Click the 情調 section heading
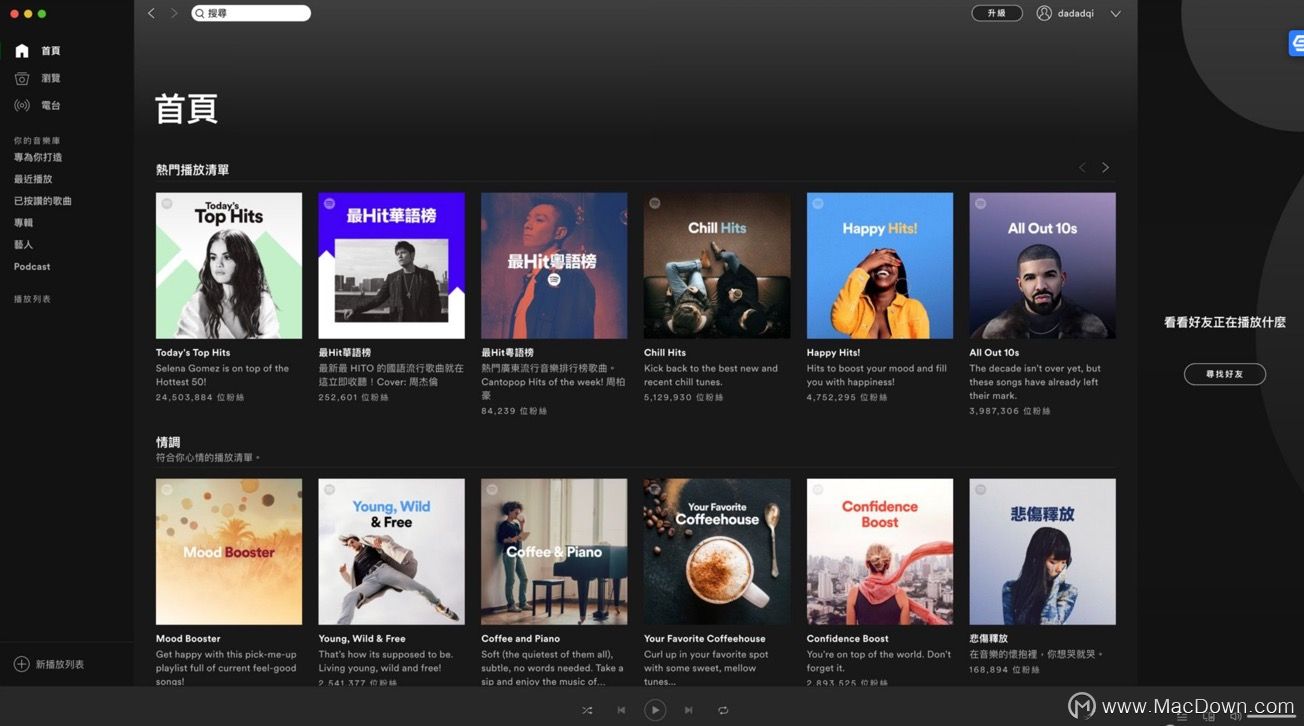Image resolution: width=1304 pixels, height=726 pixels. point(168,442)
